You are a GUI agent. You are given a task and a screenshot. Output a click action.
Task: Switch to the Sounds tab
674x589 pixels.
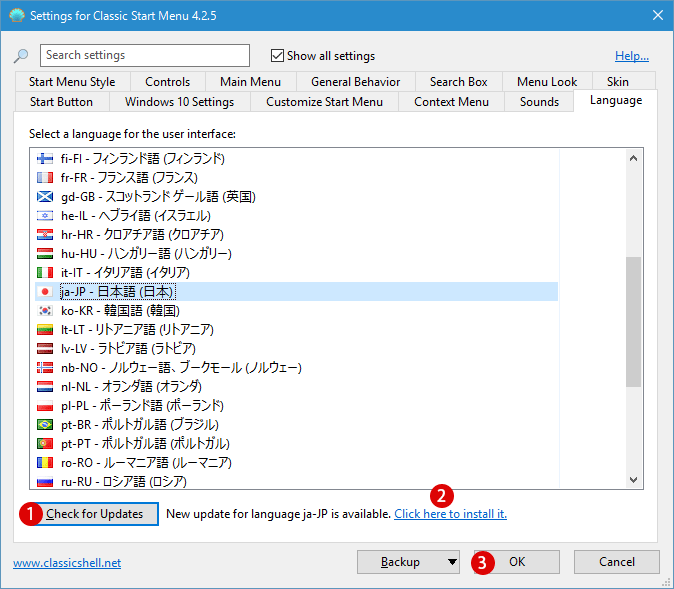pyautogui.click(x=539, y=102)
